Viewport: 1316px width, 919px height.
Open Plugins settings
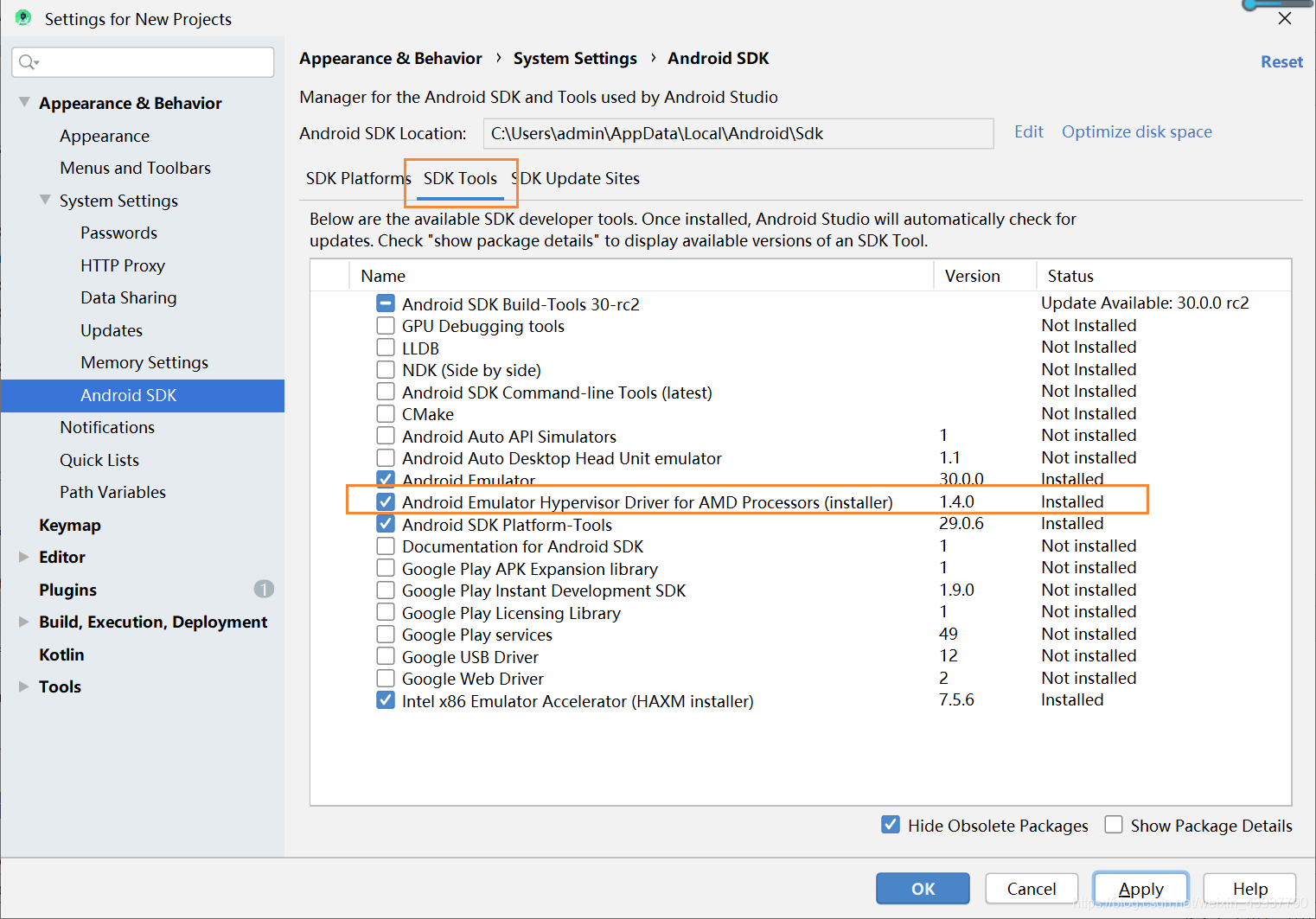pyautogui.click(x=67, y=590)
